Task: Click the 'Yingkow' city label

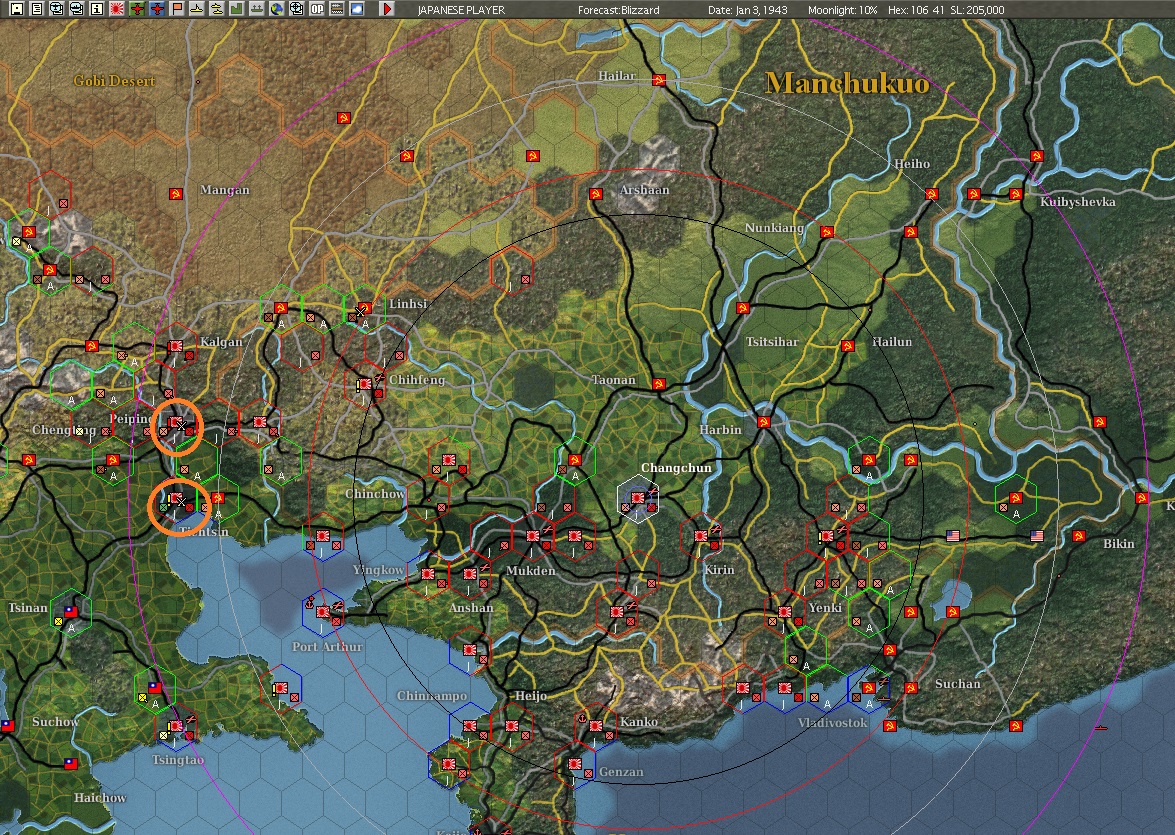Action: click(x=378, y=570)
